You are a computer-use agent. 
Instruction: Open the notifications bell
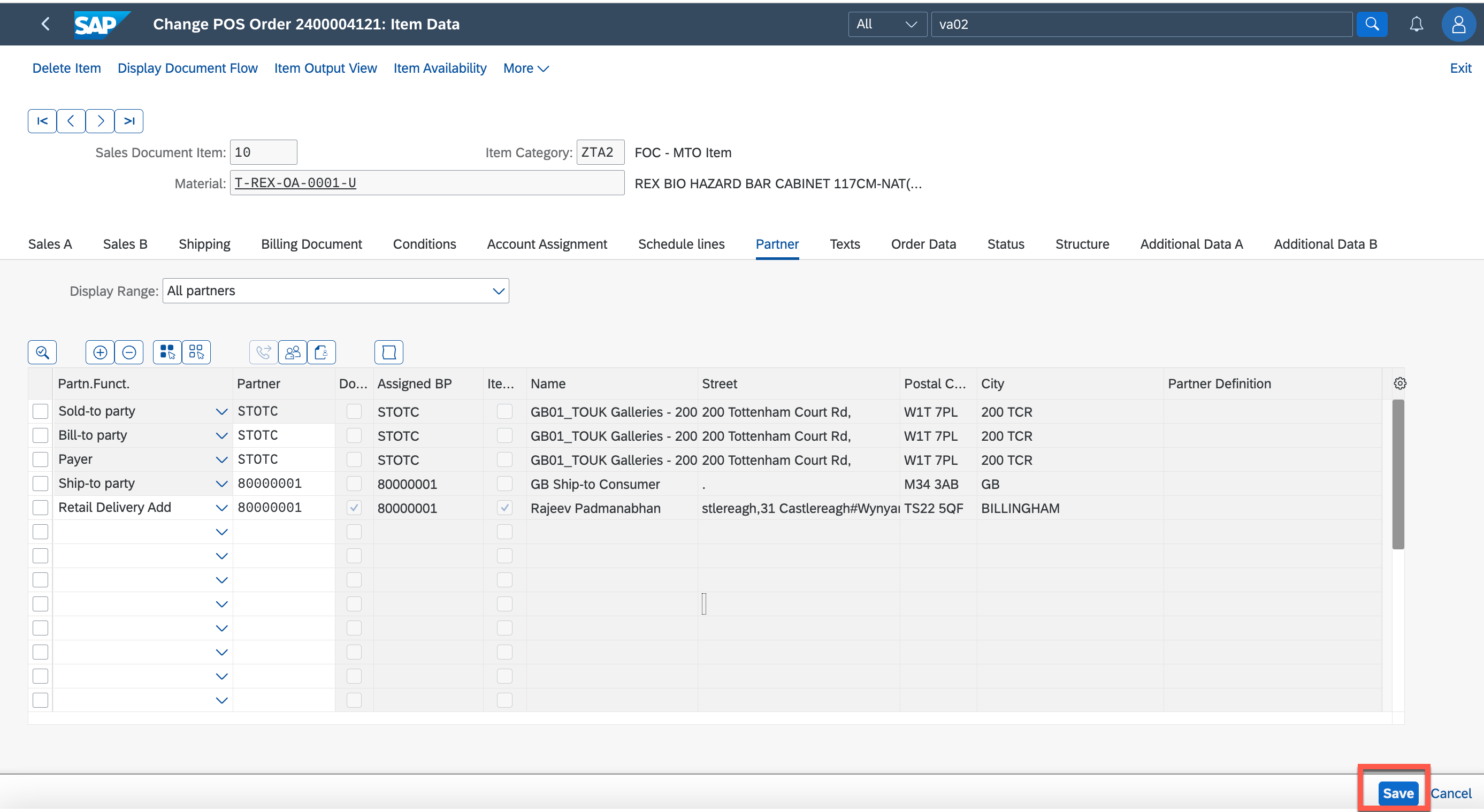1416,24
